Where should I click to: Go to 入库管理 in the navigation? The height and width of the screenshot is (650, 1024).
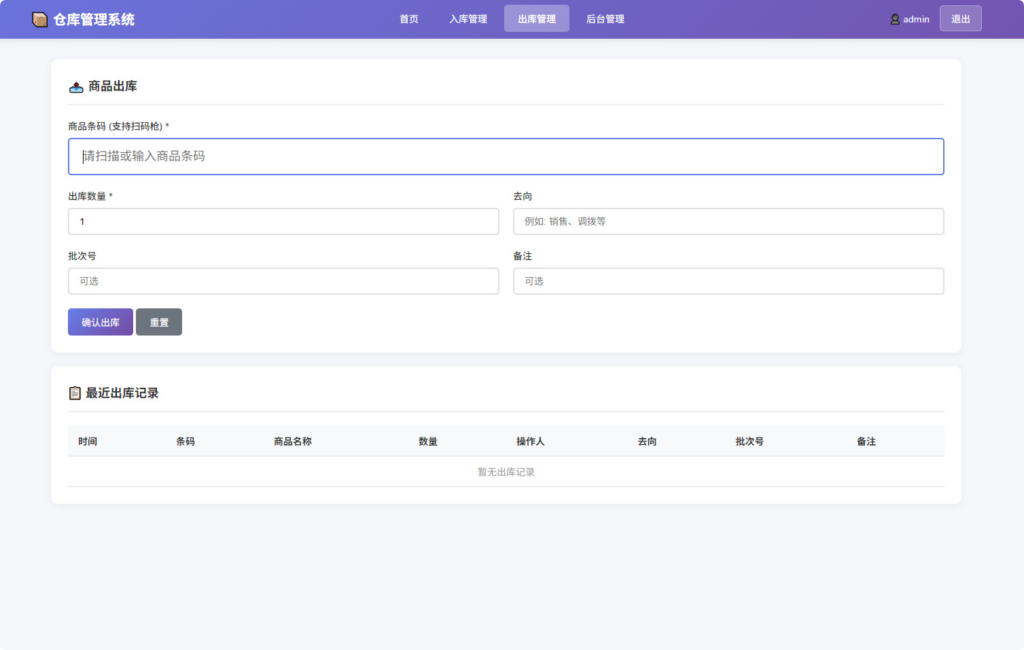click(x=468, y=19)
